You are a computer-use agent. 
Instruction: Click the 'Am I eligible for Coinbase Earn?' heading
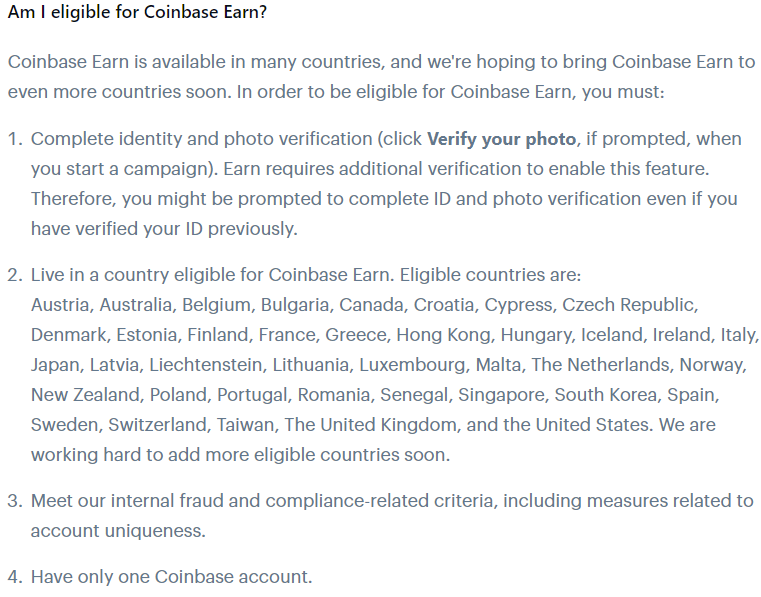pyautogui.click(x=137, y=15)
